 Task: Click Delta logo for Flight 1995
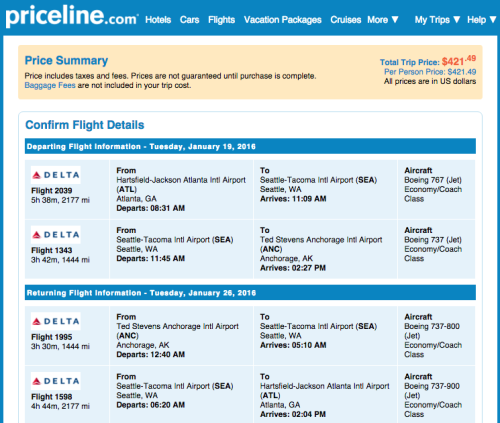click(x=56, y=321)
